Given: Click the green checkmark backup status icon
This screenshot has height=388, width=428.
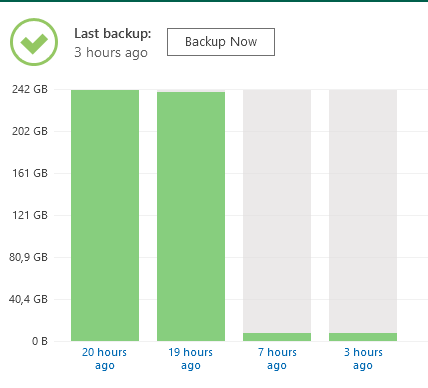Looking at the screenshot, I should [34, 42].
